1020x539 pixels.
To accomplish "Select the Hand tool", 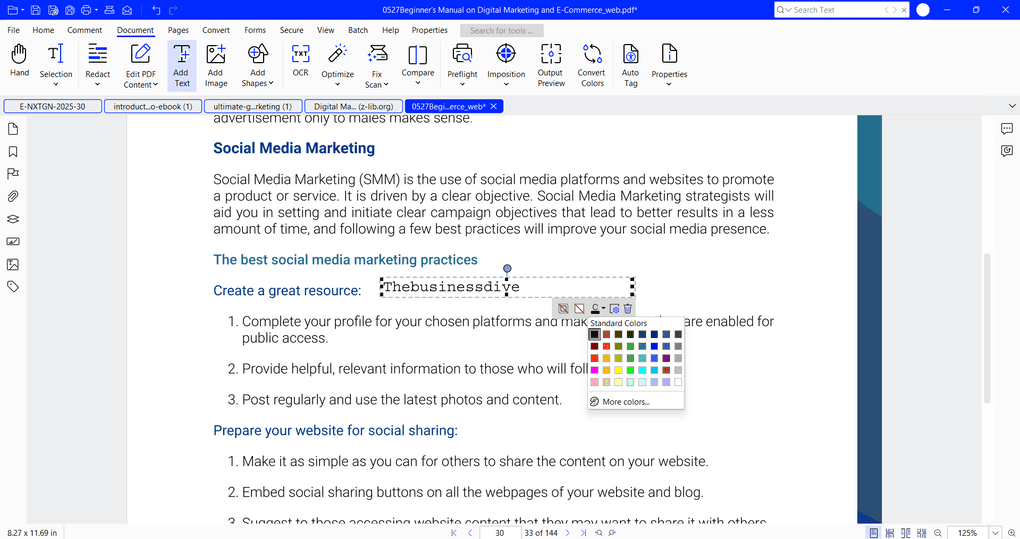I will pyautogui.click(x=20, y=61).
